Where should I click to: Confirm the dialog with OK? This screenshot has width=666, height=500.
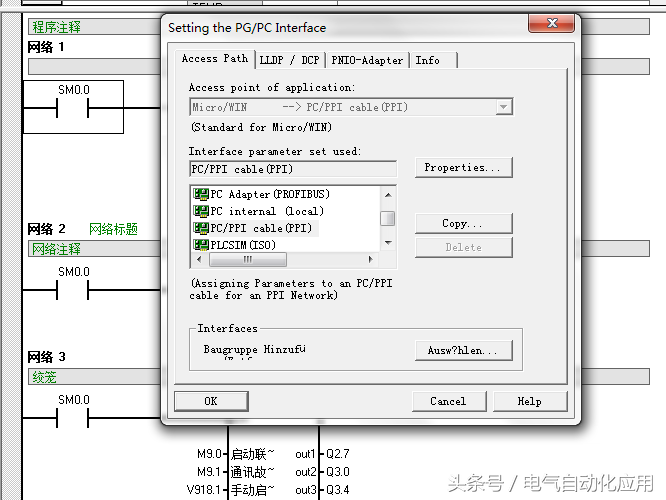210,401
